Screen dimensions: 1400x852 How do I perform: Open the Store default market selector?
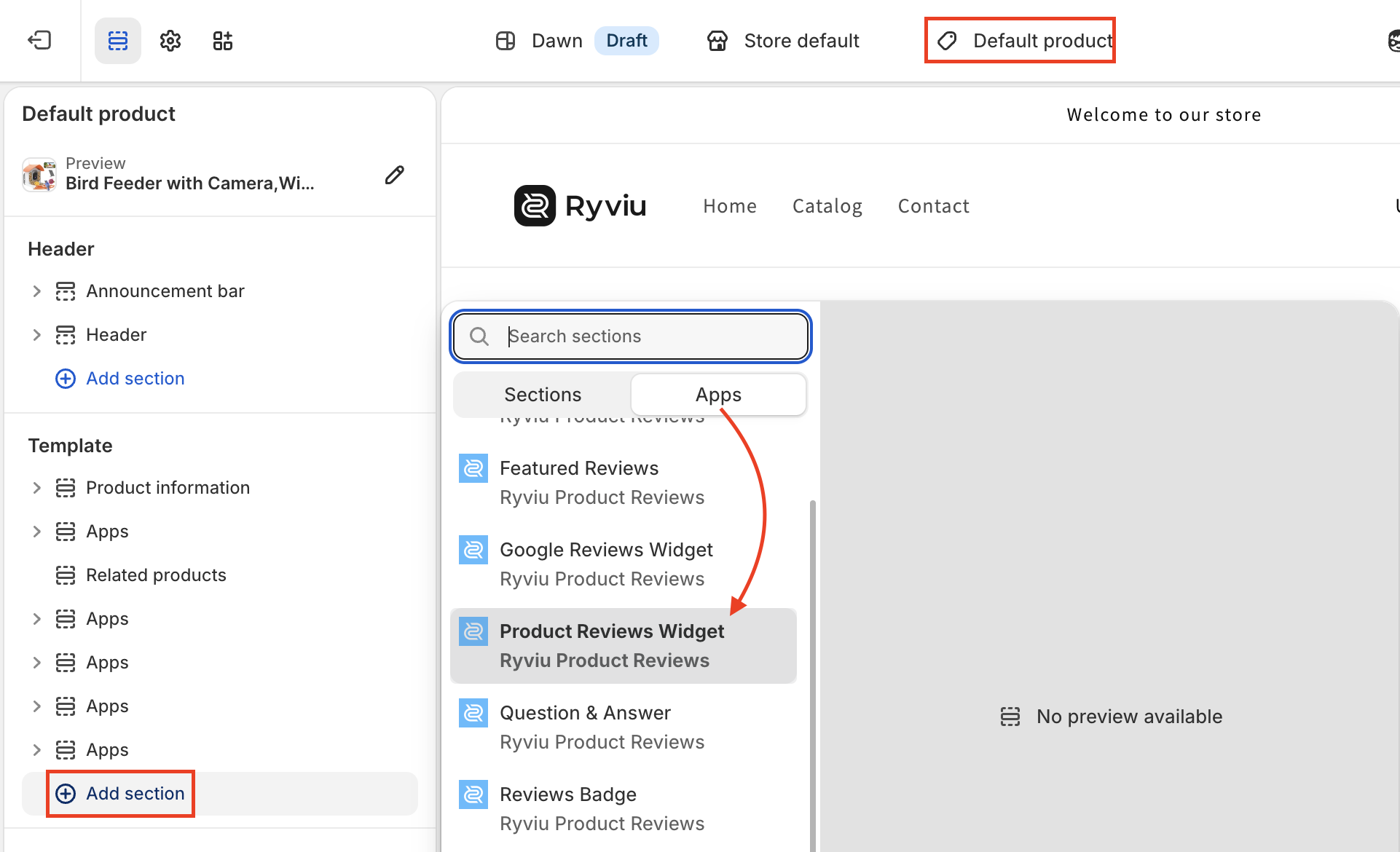coord(783,41)
